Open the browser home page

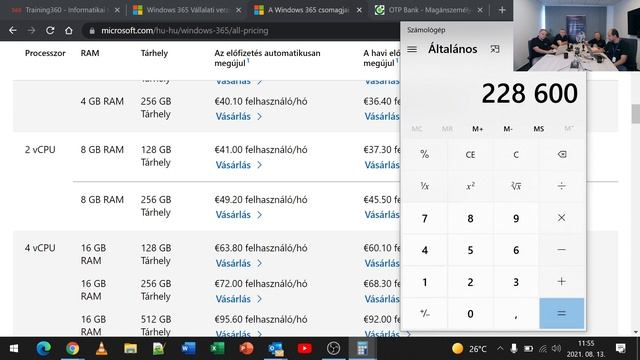[69, 31]
